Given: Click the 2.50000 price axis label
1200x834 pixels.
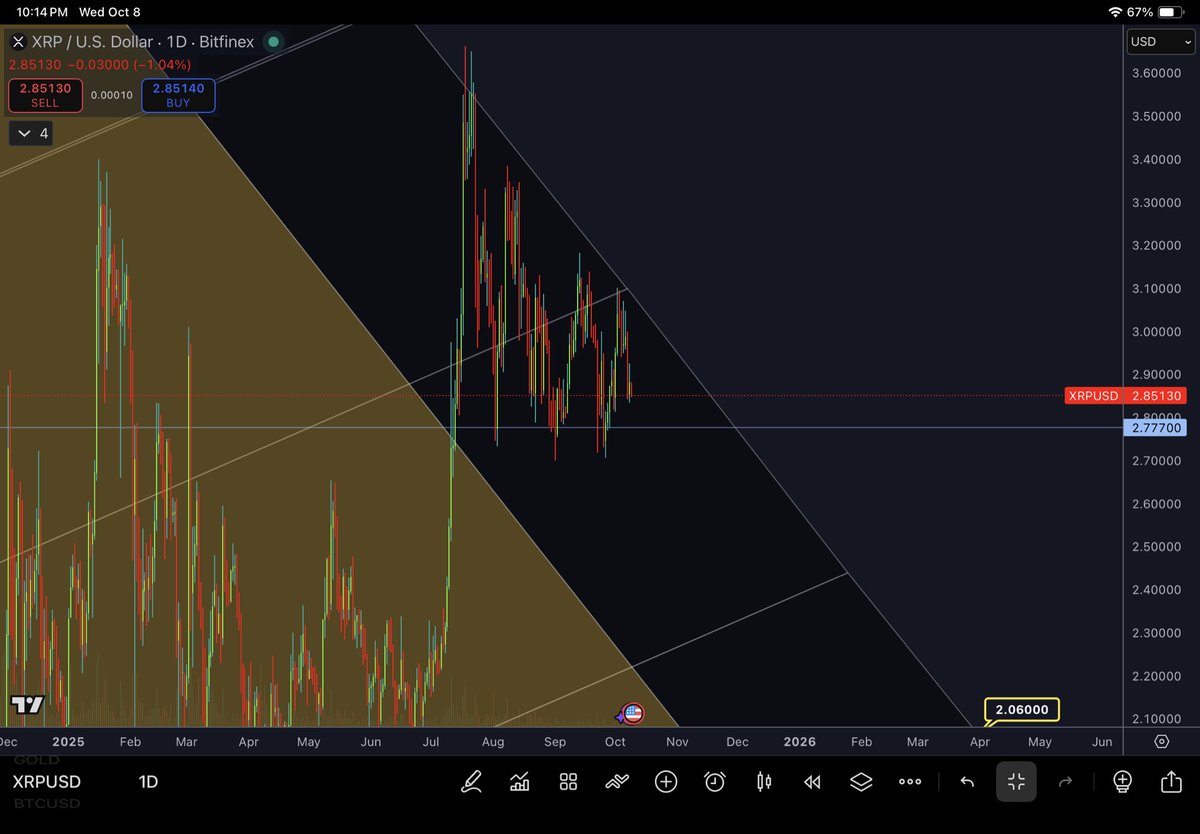Looking at the screenshot, I should [x=1157, y=547].
